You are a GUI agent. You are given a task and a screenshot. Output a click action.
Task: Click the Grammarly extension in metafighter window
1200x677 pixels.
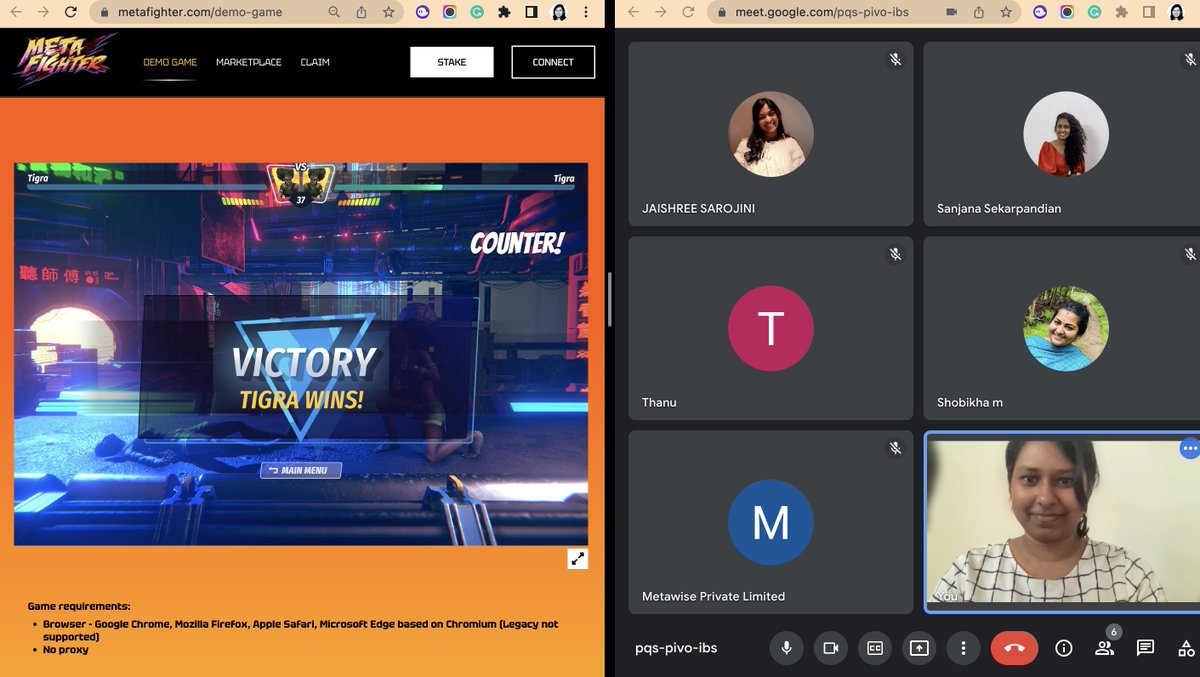point(478,12)
